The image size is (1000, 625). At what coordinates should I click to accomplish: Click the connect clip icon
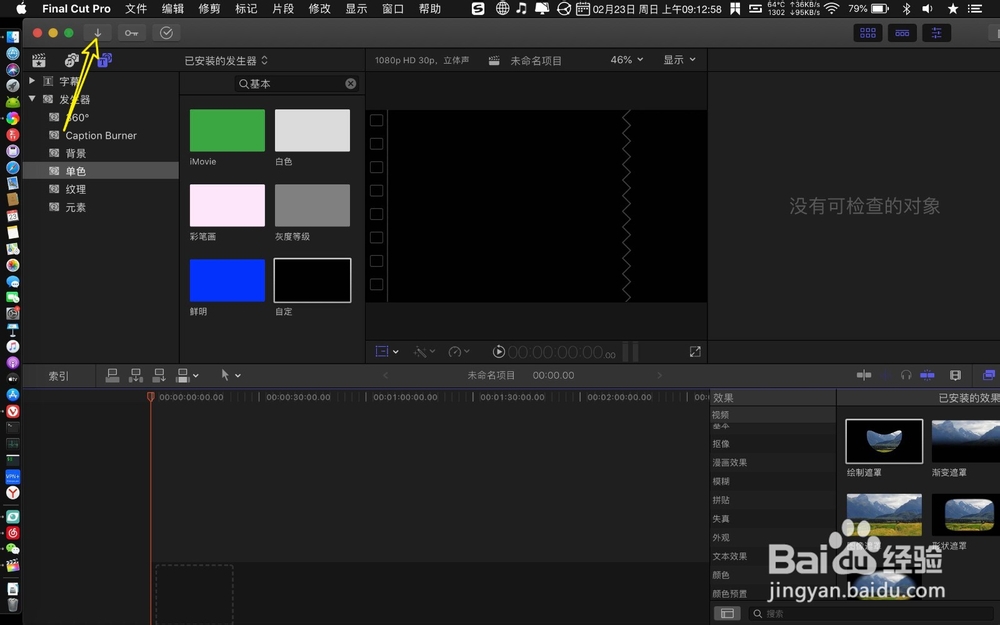point(112,375)
